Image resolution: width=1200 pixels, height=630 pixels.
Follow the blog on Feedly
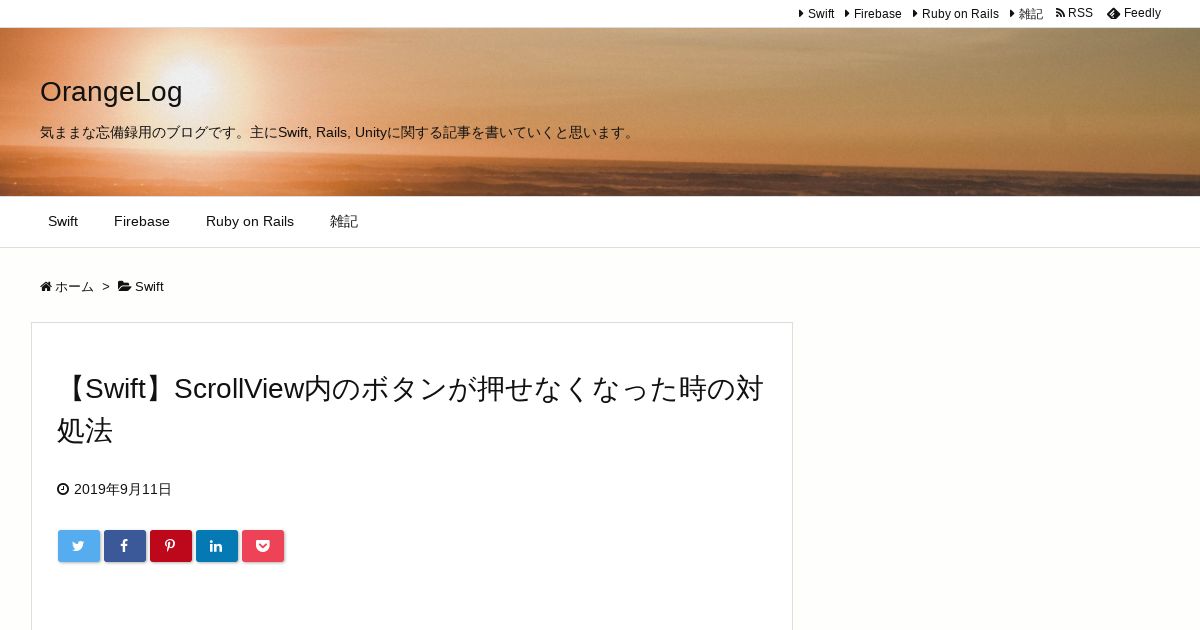(1134, 13)
